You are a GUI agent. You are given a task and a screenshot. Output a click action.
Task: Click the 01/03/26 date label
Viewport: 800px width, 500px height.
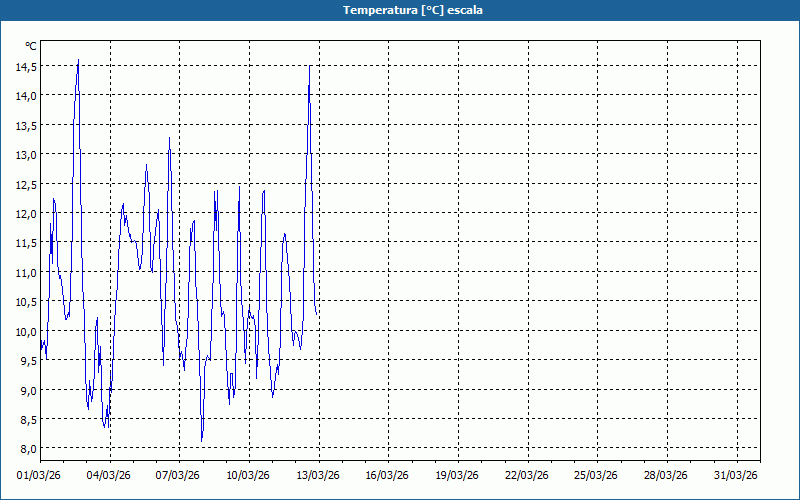click(39, 475)
